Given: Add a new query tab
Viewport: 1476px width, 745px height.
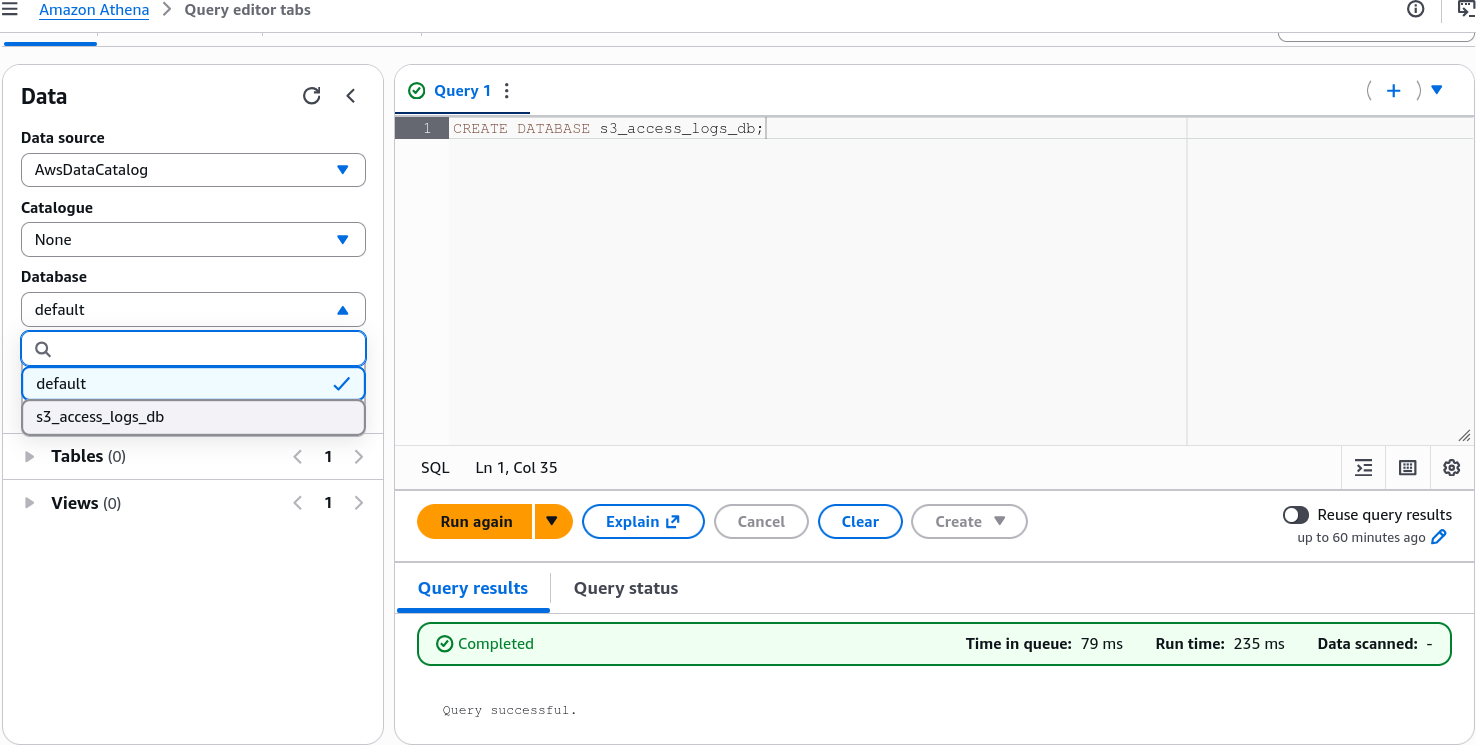Looking at the screenshot, I should 1393,91.
